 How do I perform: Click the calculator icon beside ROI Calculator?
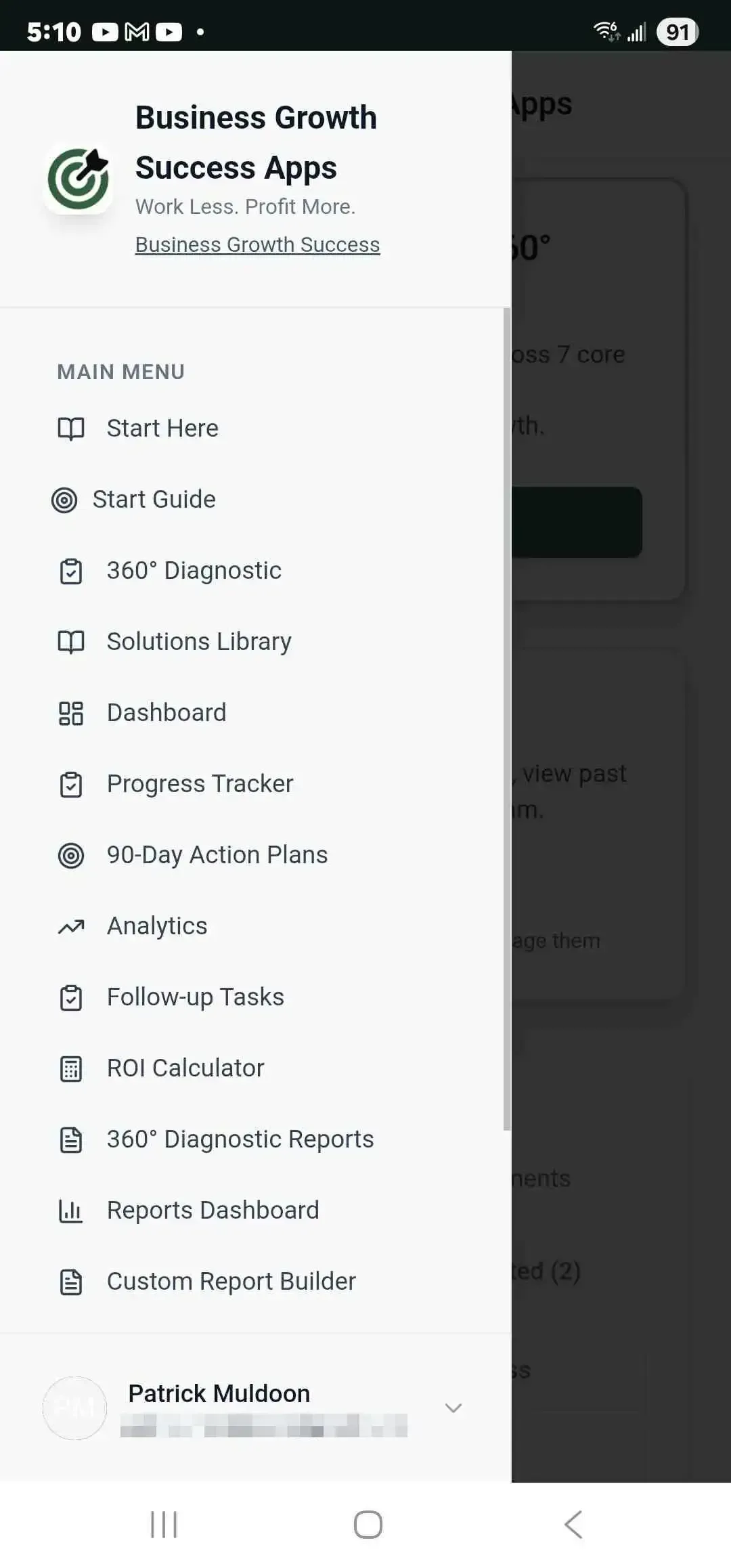pyautogui.click(x=71, y=1068)
